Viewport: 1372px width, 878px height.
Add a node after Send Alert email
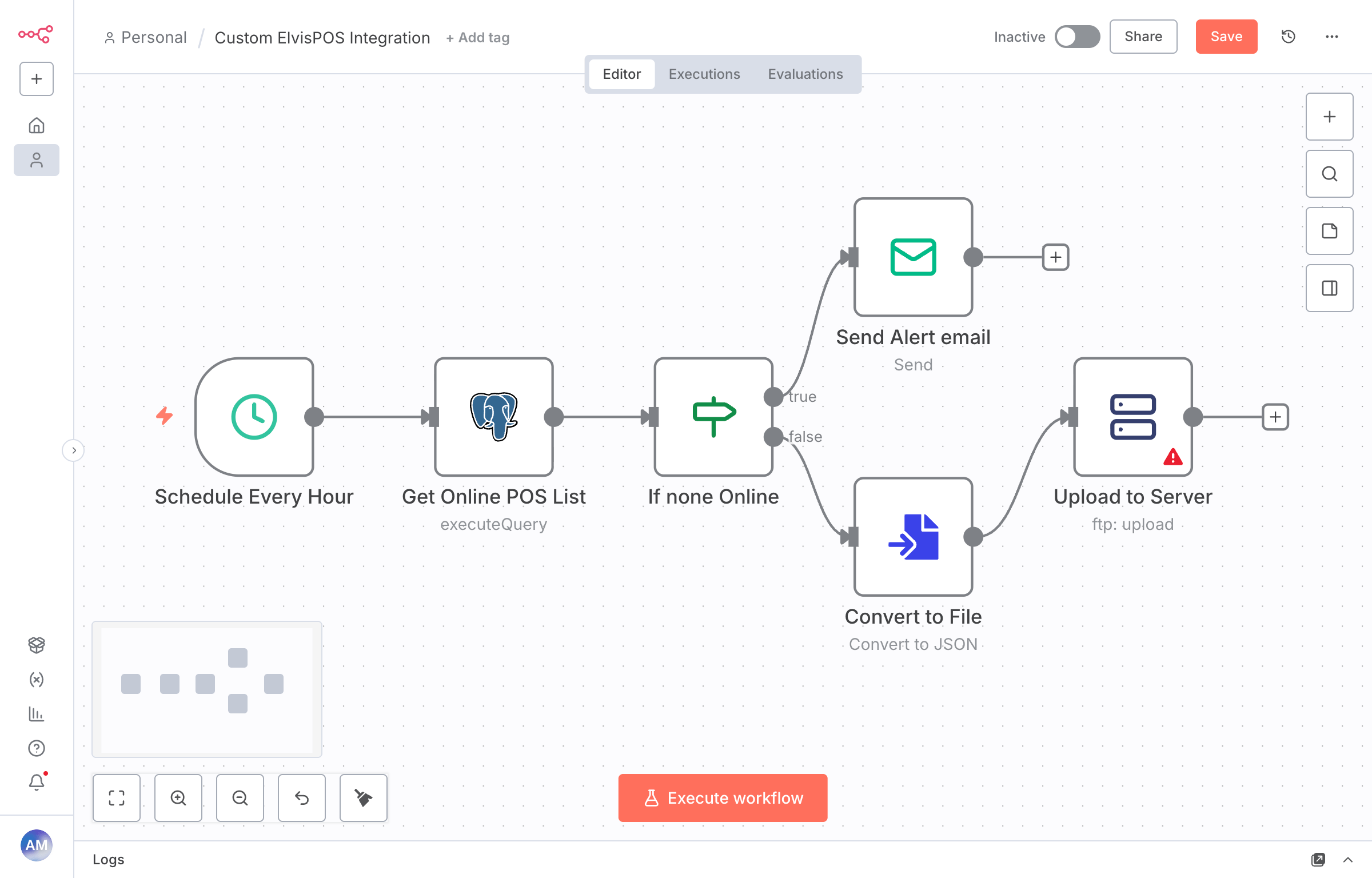1055,257
